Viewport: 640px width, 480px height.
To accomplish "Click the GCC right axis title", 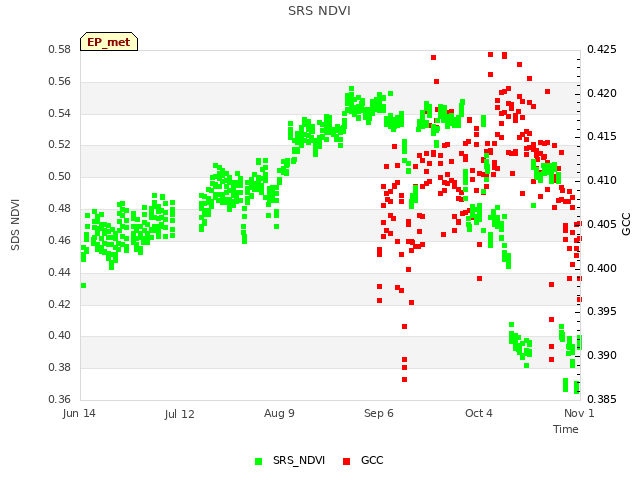I will pyautogui.click(x=626, y=224).
